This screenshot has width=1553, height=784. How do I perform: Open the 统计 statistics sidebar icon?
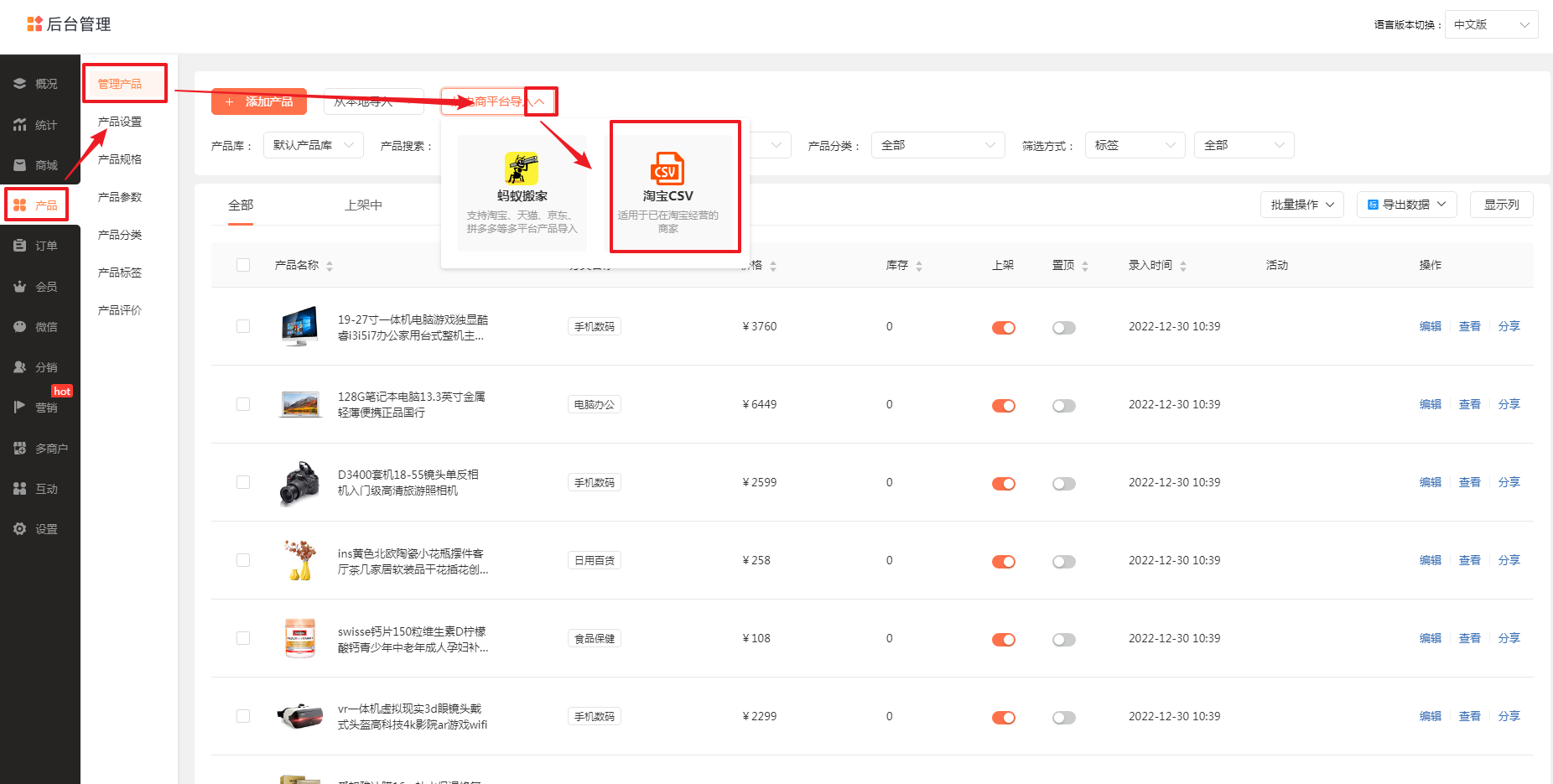click(x=20, y=125)
